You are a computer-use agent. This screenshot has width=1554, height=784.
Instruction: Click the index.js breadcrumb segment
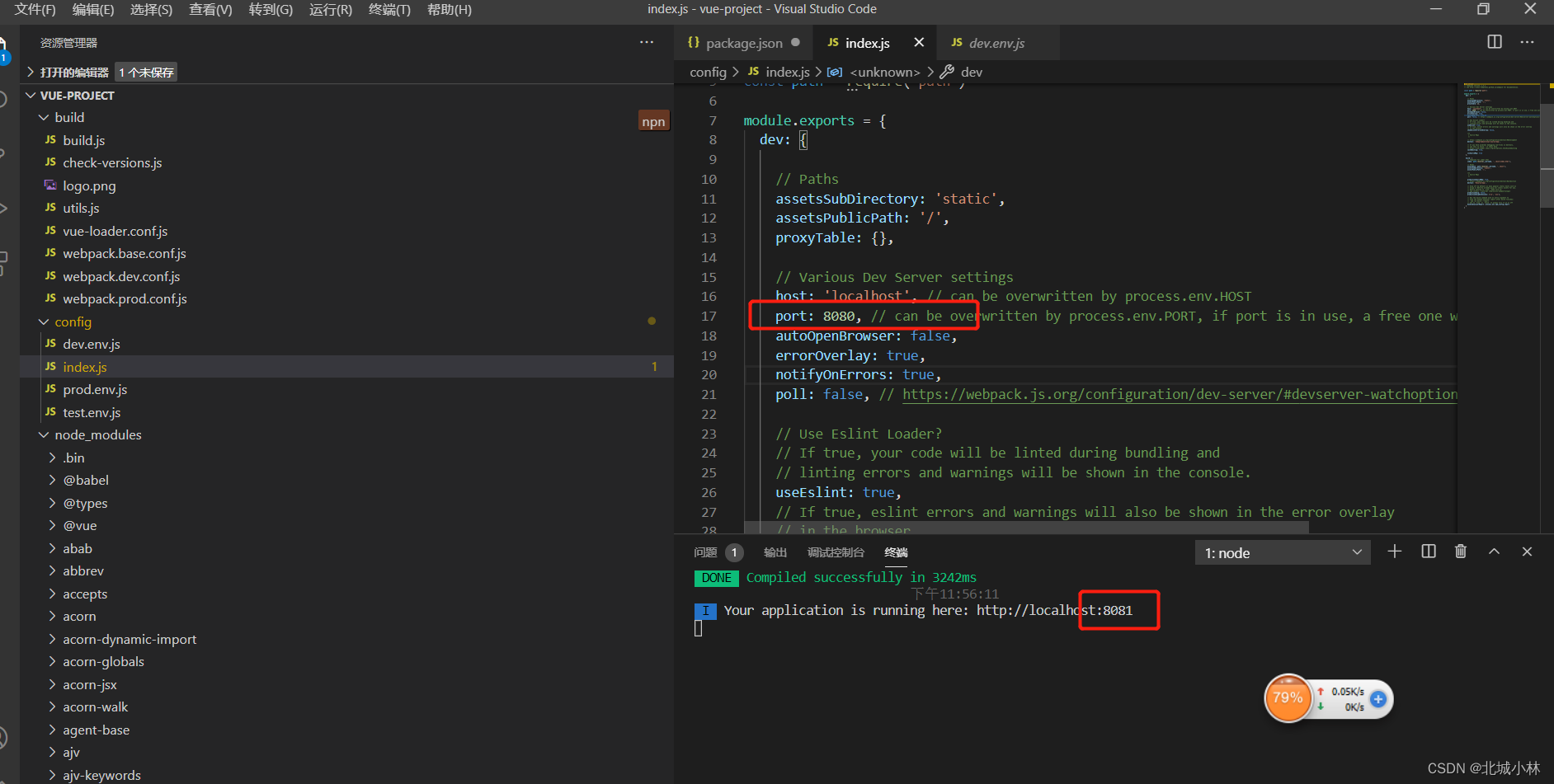click(x=779, y=73)
